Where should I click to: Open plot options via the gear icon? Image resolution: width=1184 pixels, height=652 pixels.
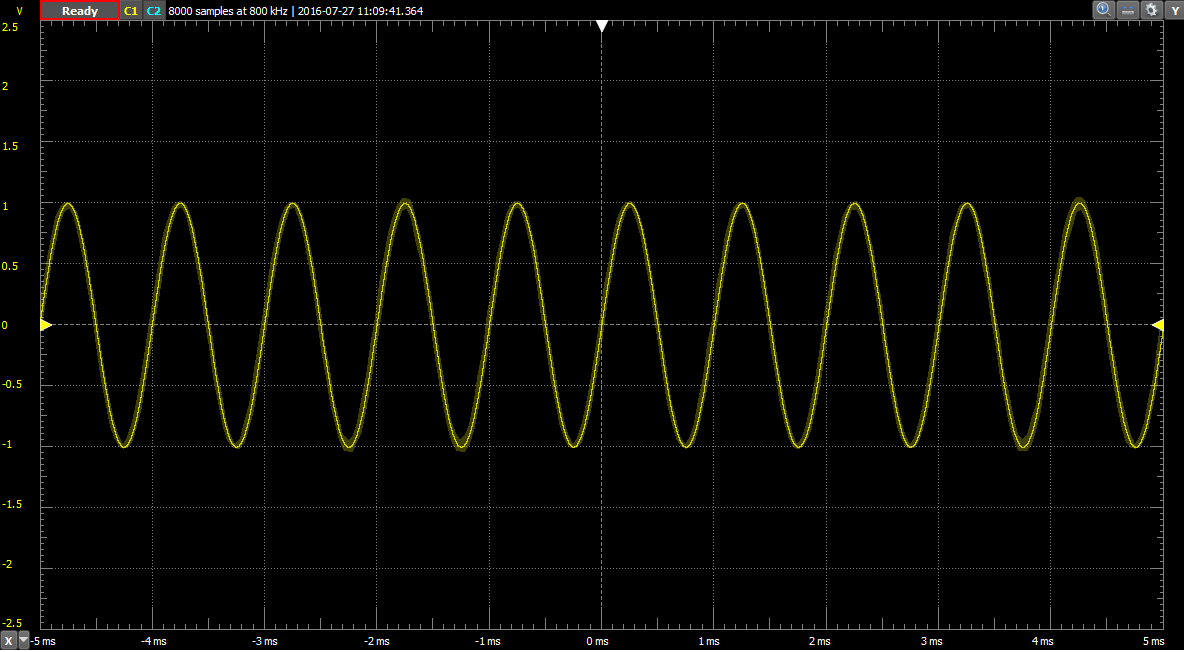(x=1151, y=9)
